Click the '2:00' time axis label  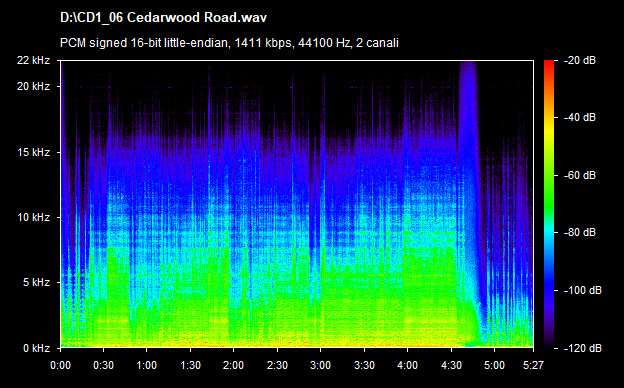click(x=233, y=365)
